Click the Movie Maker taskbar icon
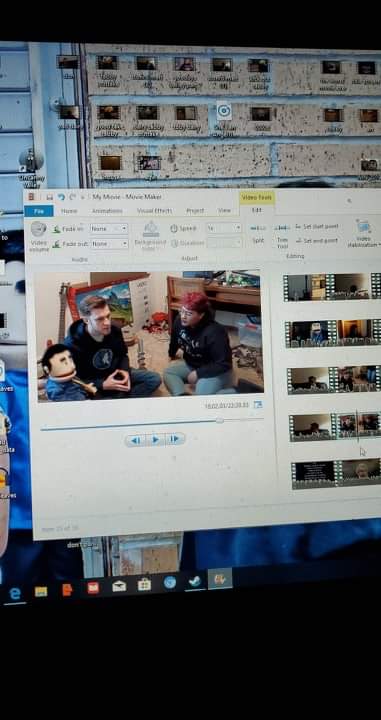This screenshot has height=720, width=381. coord(220,579)
